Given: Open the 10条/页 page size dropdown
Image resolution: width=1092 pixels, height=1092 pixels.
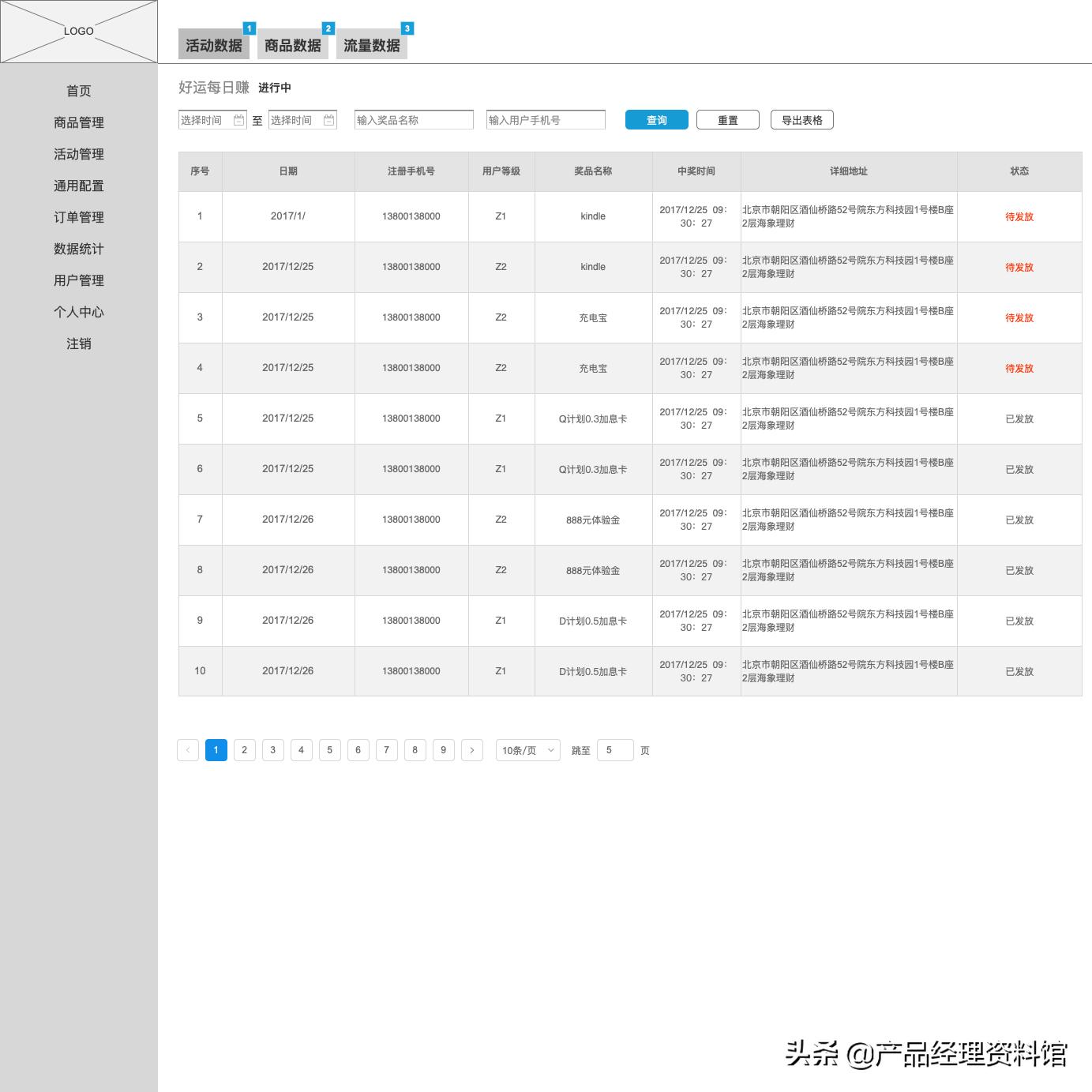Looking at the screenshot, I should 526,750.
